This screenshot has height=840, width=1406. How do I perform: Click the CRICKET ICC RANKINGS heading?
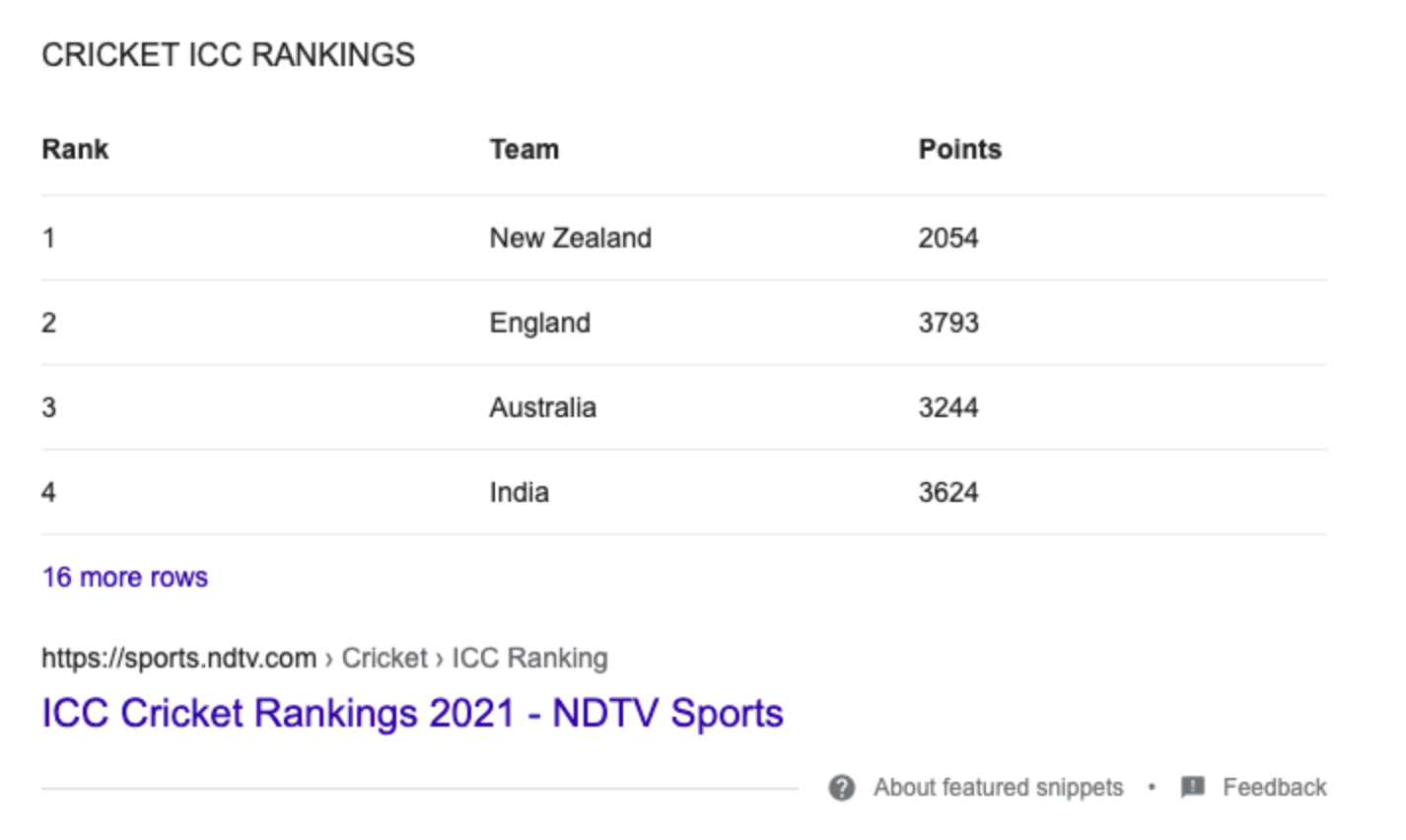point(229,55)
